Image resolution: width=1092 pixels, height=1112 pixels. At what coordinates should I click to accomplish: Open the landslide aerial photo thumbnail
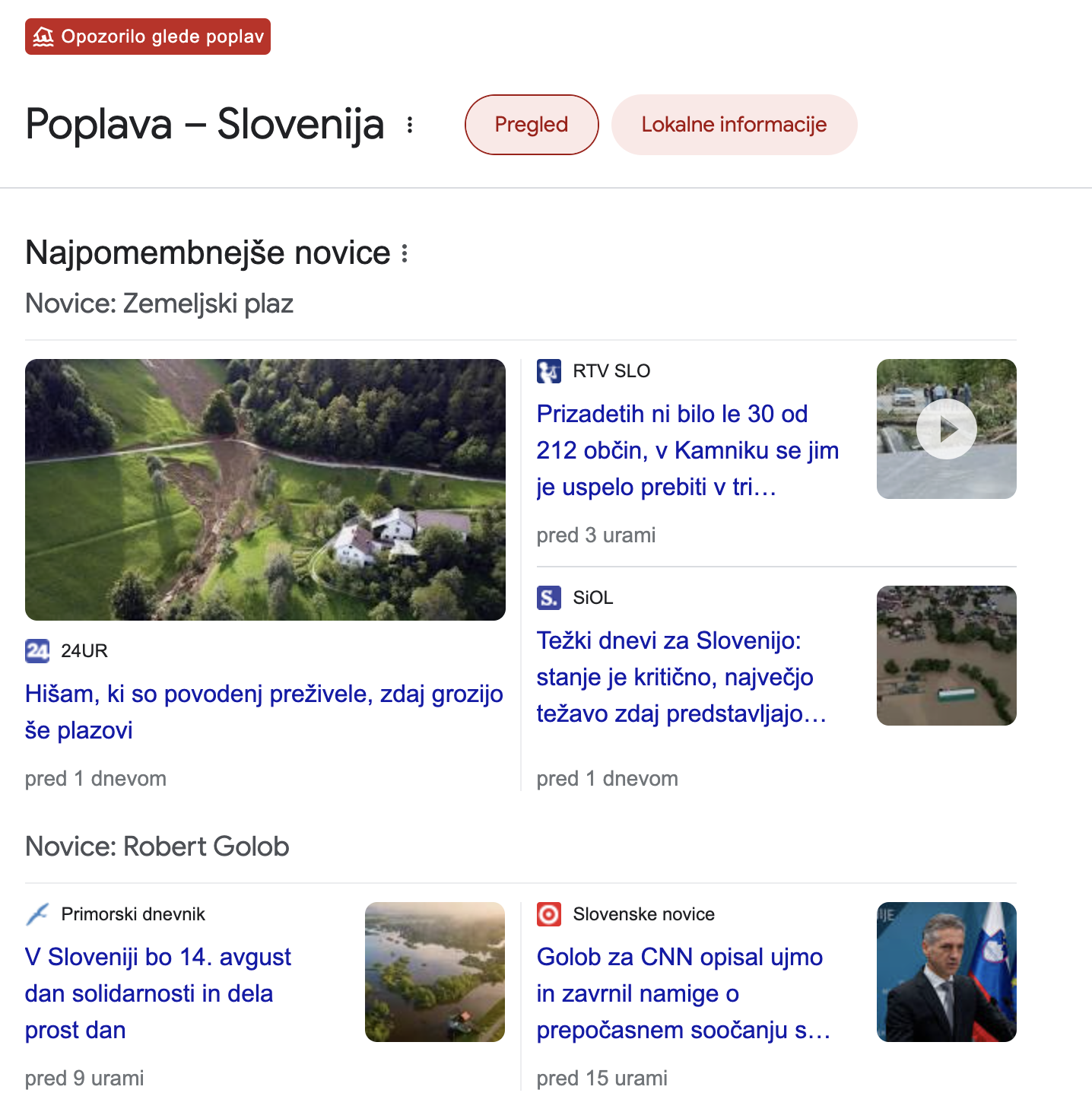coord(265,490)
